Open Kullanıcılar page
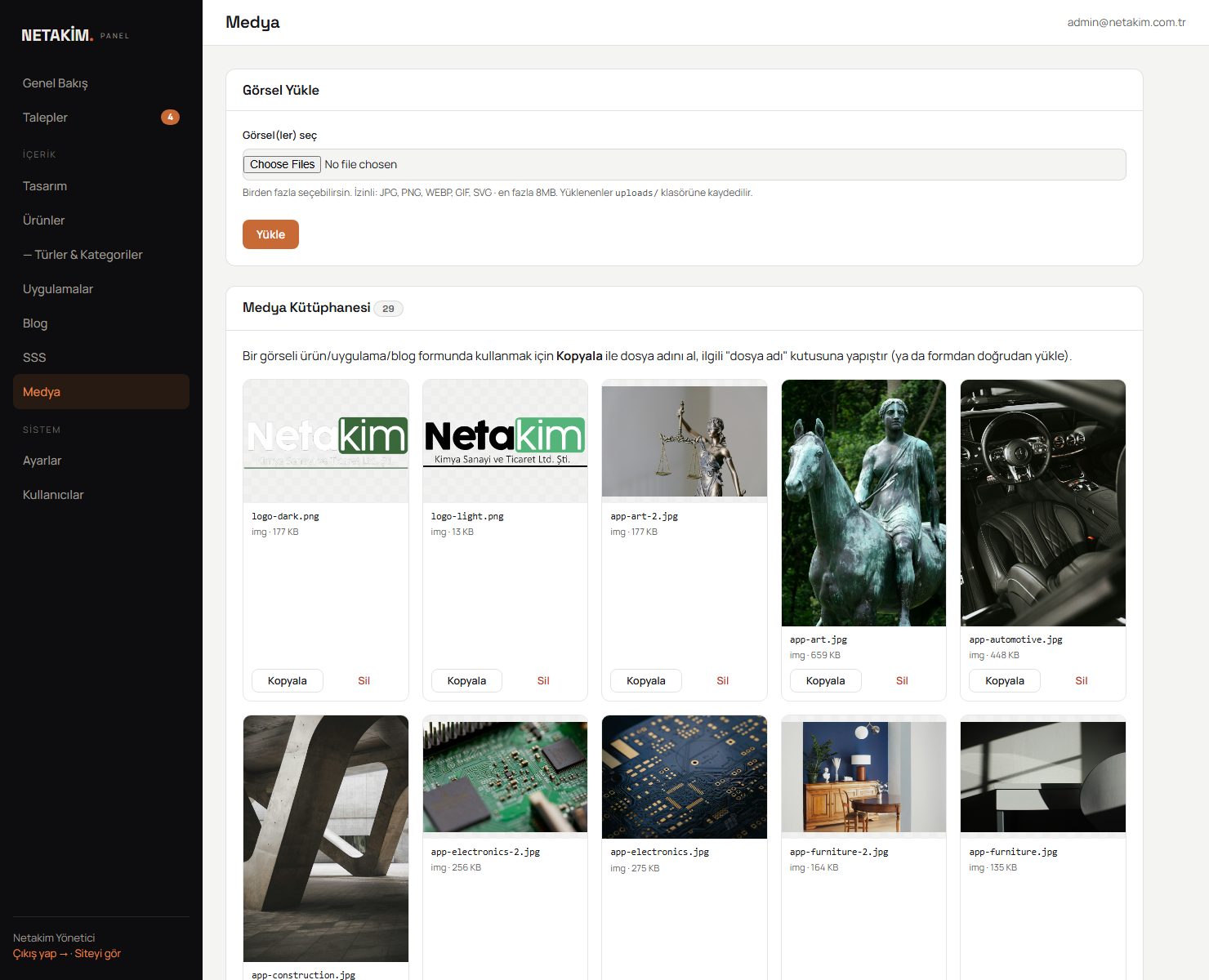 click(x=101, y=495)
